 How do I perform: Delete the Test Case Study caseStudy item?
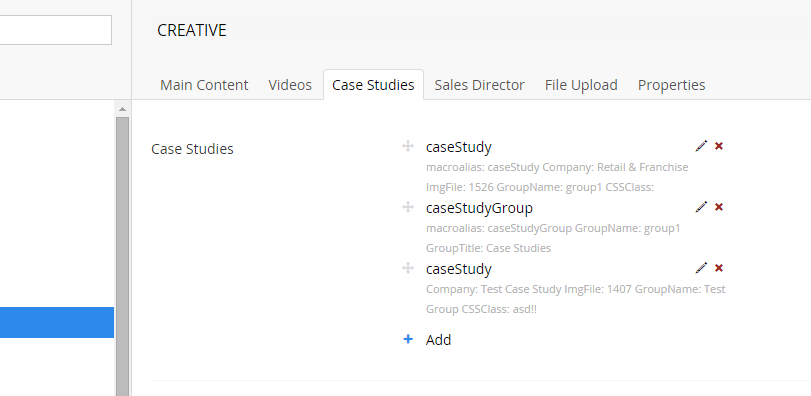pyautogui.click(x=718, y=268)
